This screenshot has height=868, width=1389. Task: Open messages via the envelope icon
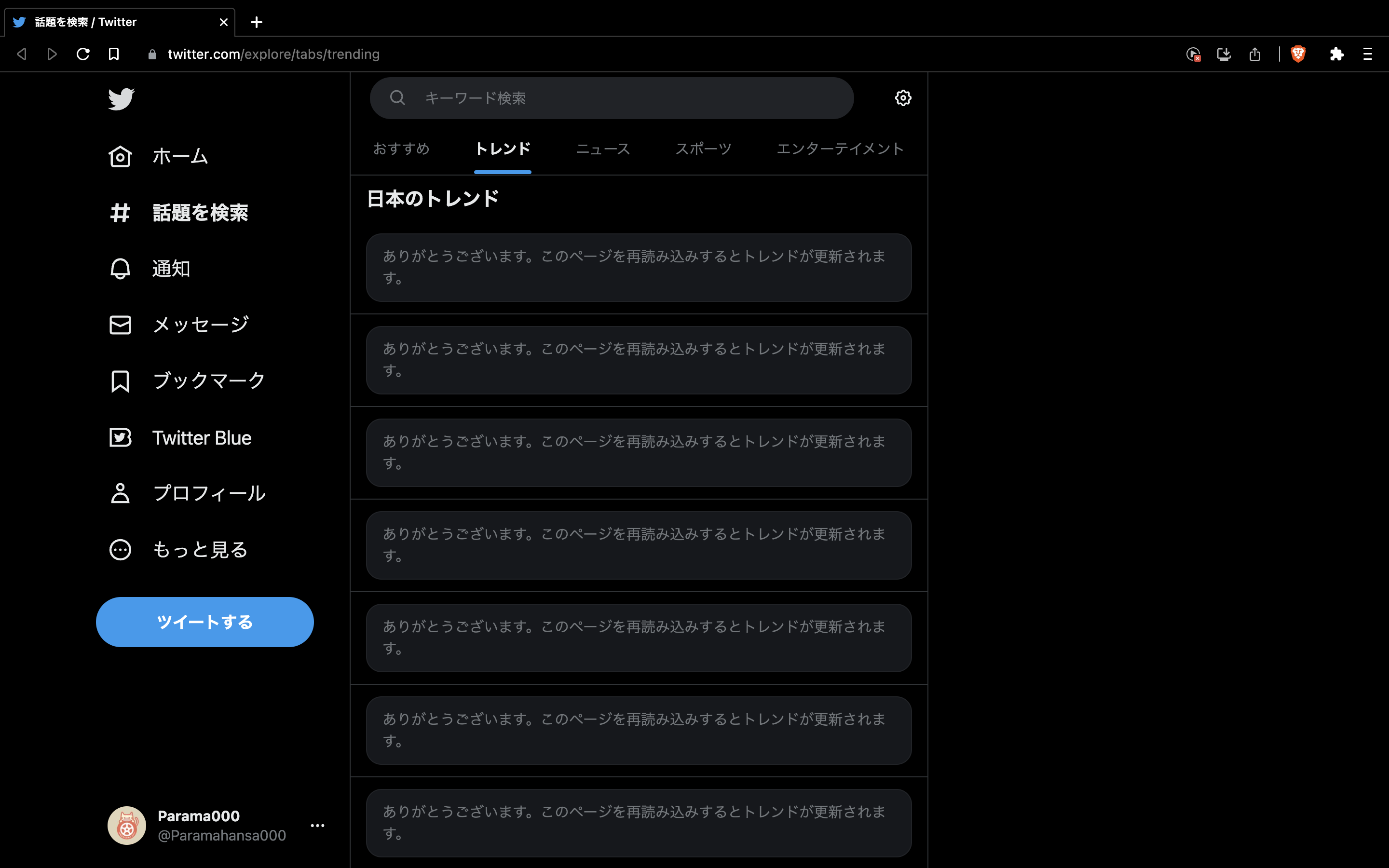(x=120, y=325)
